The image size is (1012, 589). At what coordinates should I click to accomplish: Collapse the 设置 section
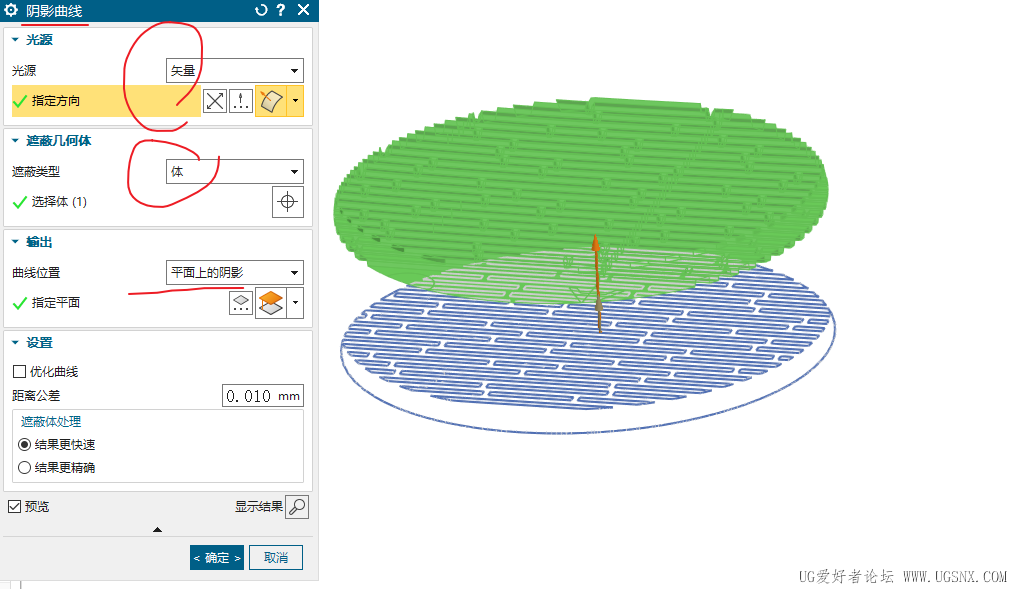(x=15, y=343)
